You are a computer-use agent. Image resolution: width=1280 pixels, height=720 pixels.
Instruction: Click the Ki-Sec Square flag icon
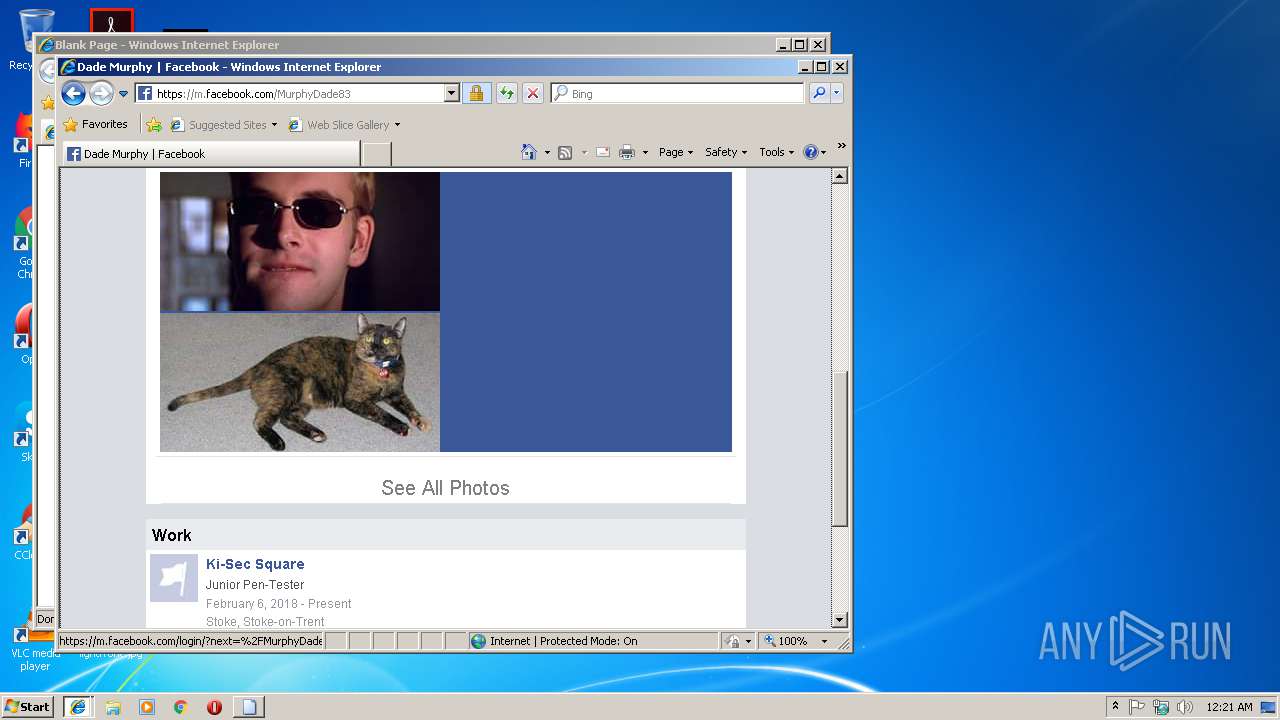(174, 578)
